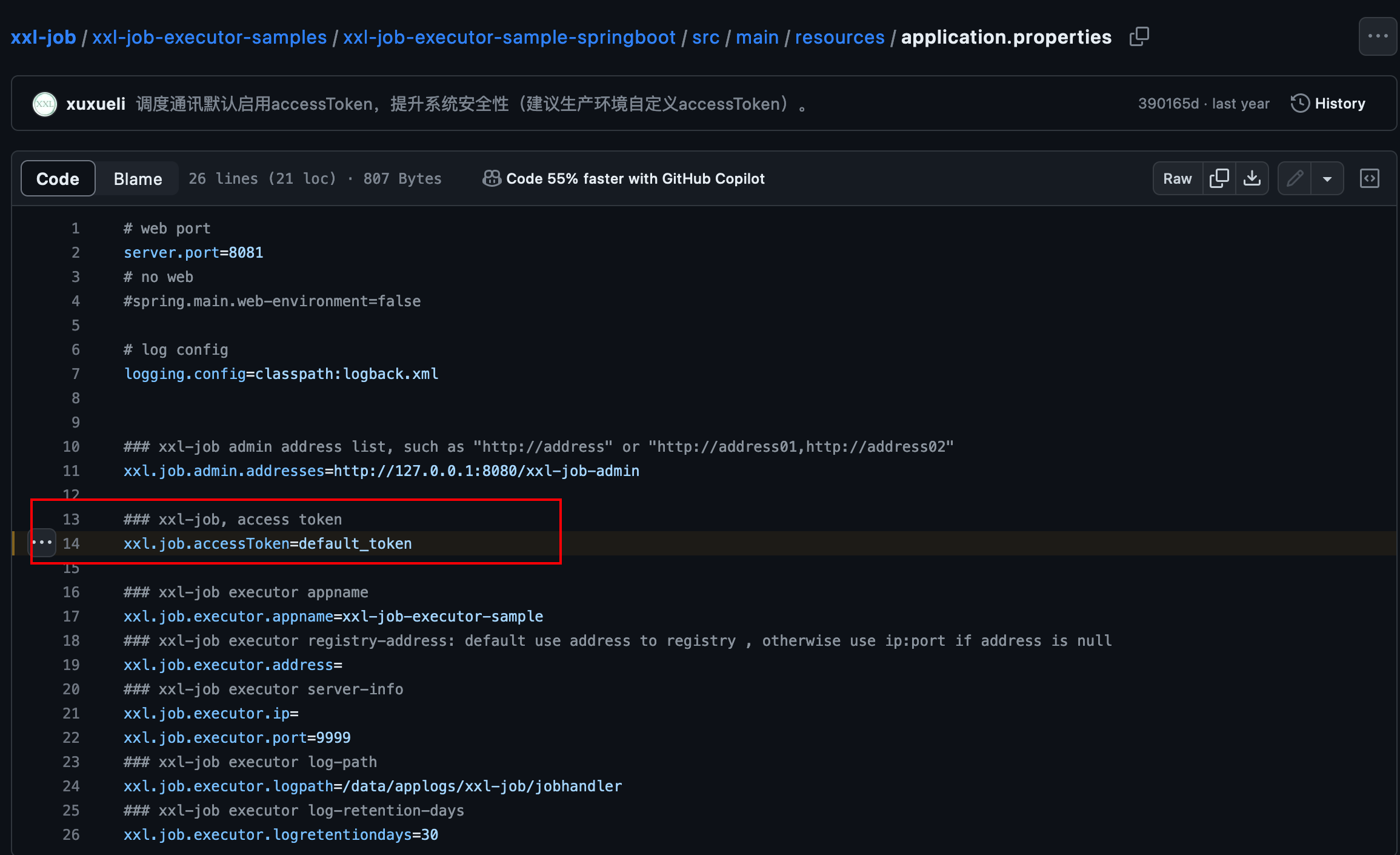
Task: Click #spring.main.web-environment=false comment
Action: point(272,301)
